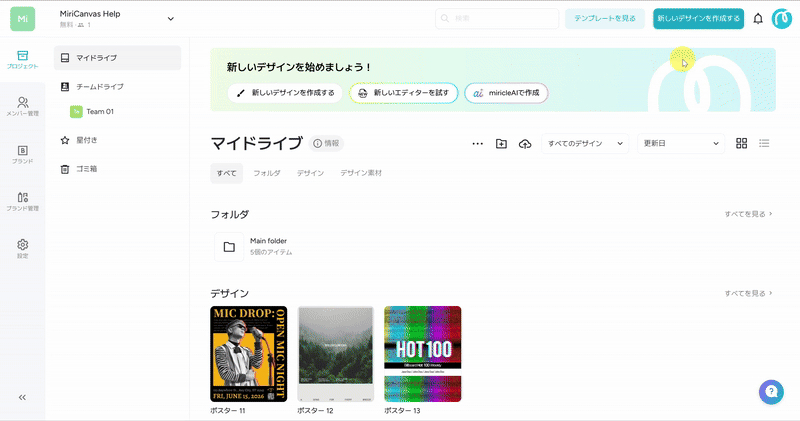Open the three-dots more options menu
The height and width of the screenshot is (421, 800).
pyautogui.click(x=478, y=144)
